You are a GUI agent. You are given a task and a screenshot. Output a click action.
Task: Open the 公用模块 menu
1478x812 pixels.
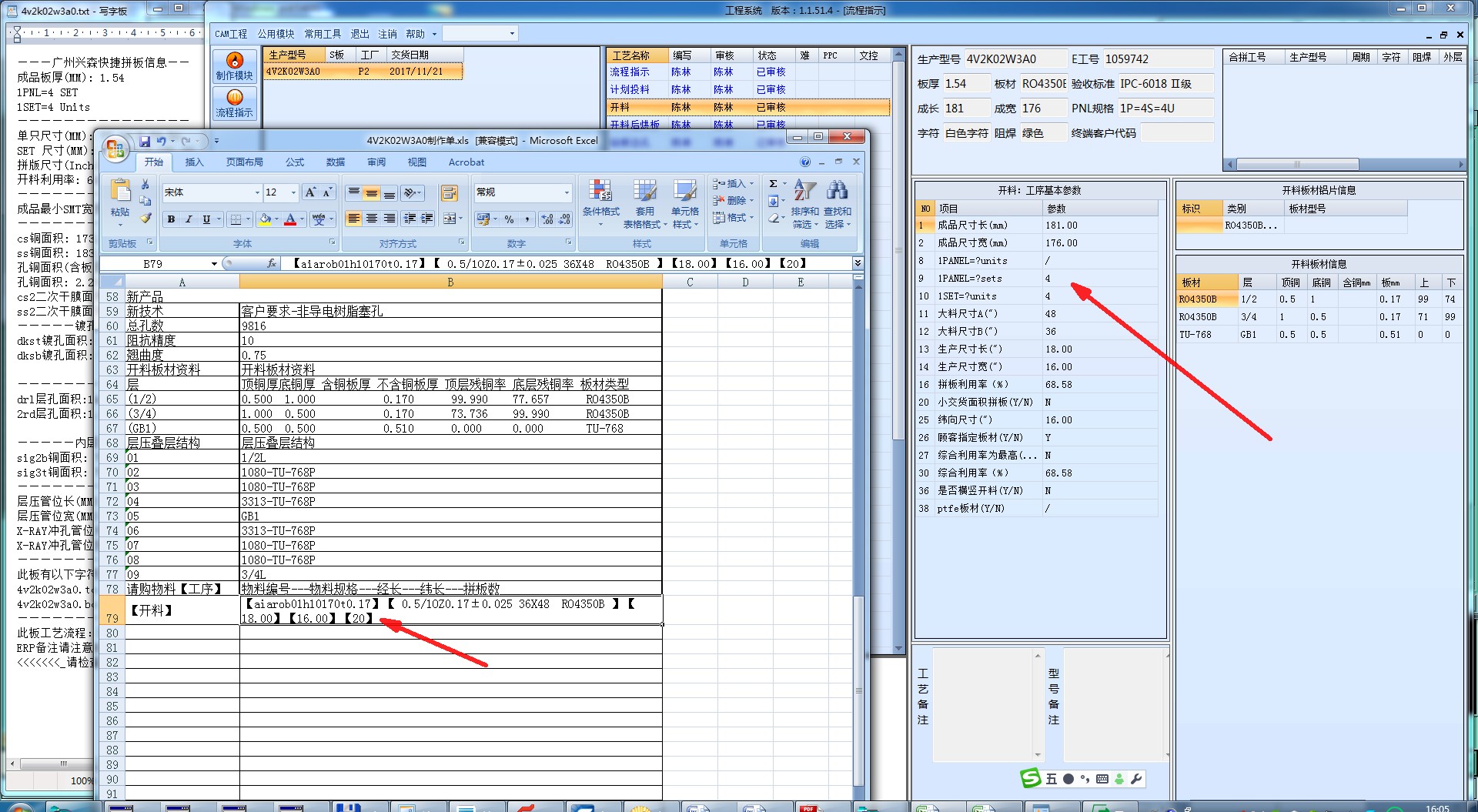276,34
